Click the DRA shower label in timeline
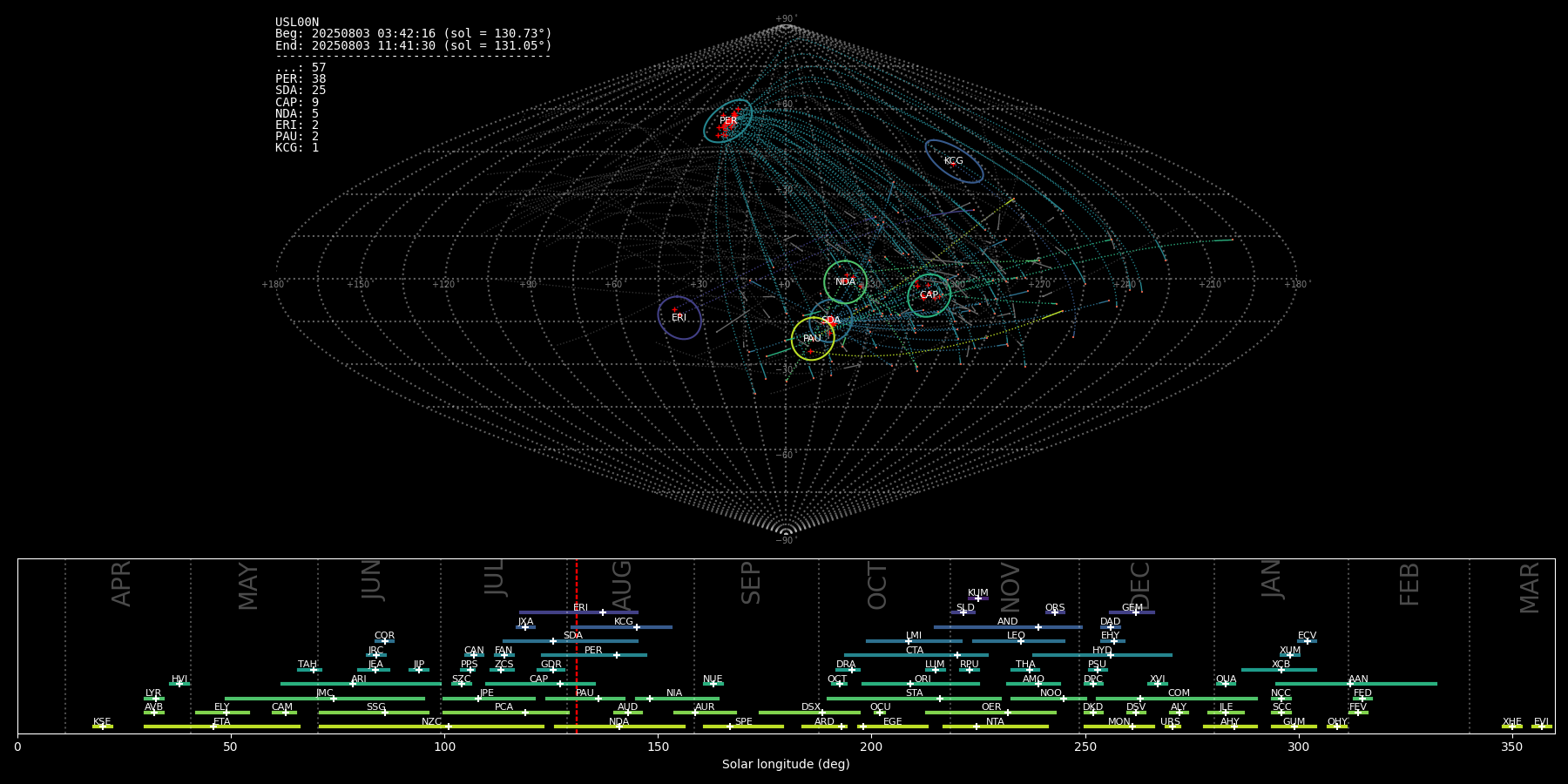The image size is (1568, 784). (x=846, y=665)
